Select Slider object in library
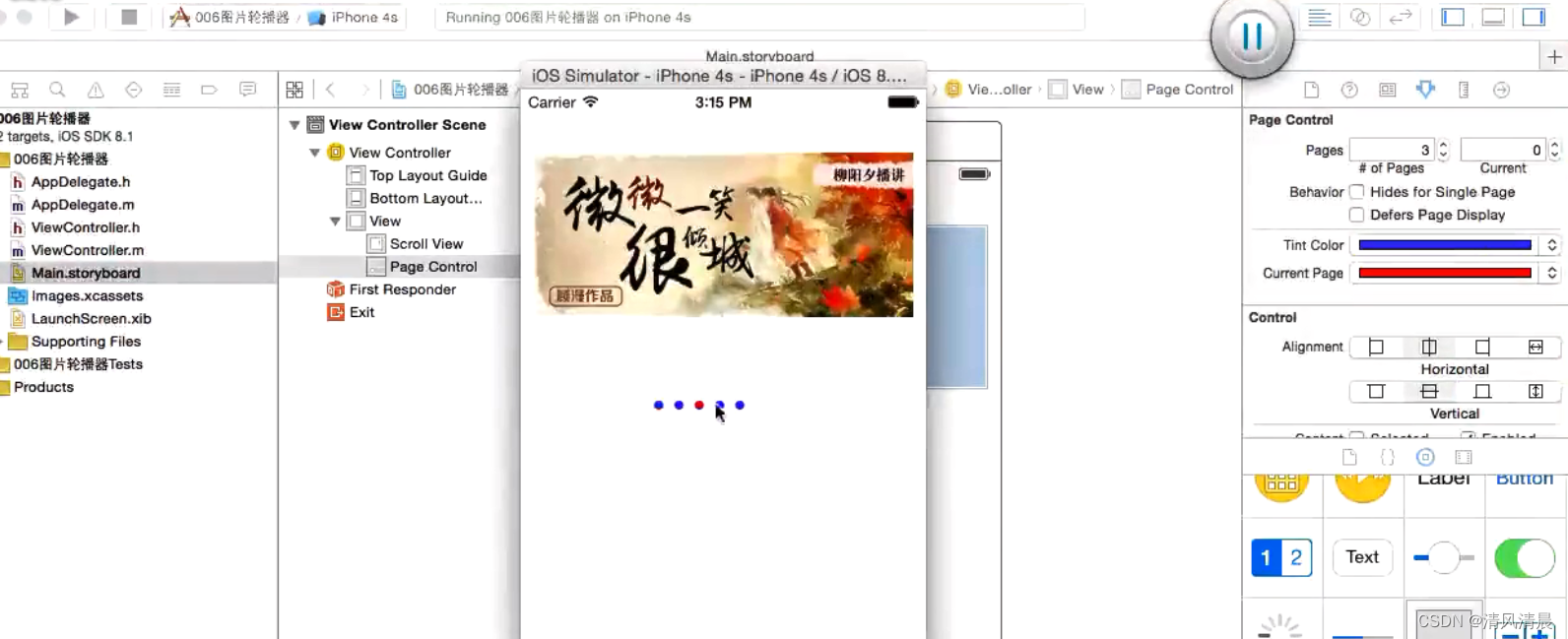1568x639 pixels. (x=1443, y=557)
